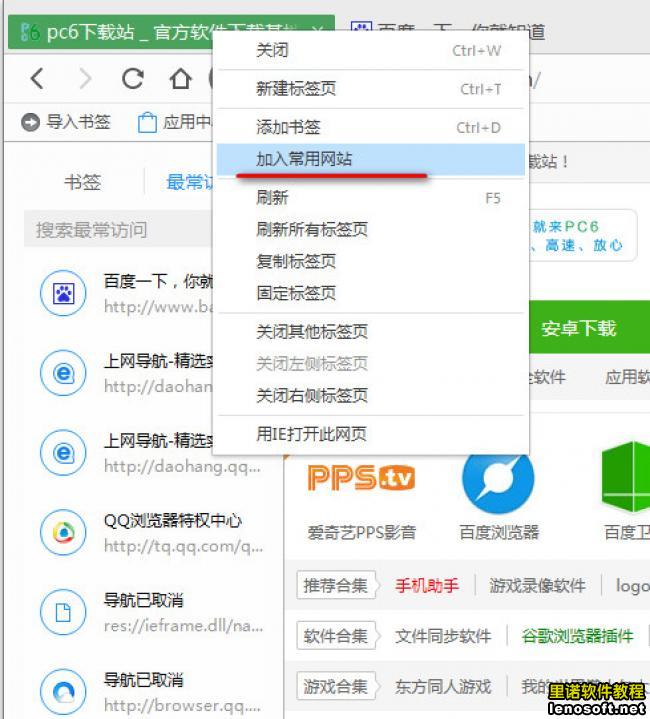
Task: Open the home page icon
Action: pos(181,78)
